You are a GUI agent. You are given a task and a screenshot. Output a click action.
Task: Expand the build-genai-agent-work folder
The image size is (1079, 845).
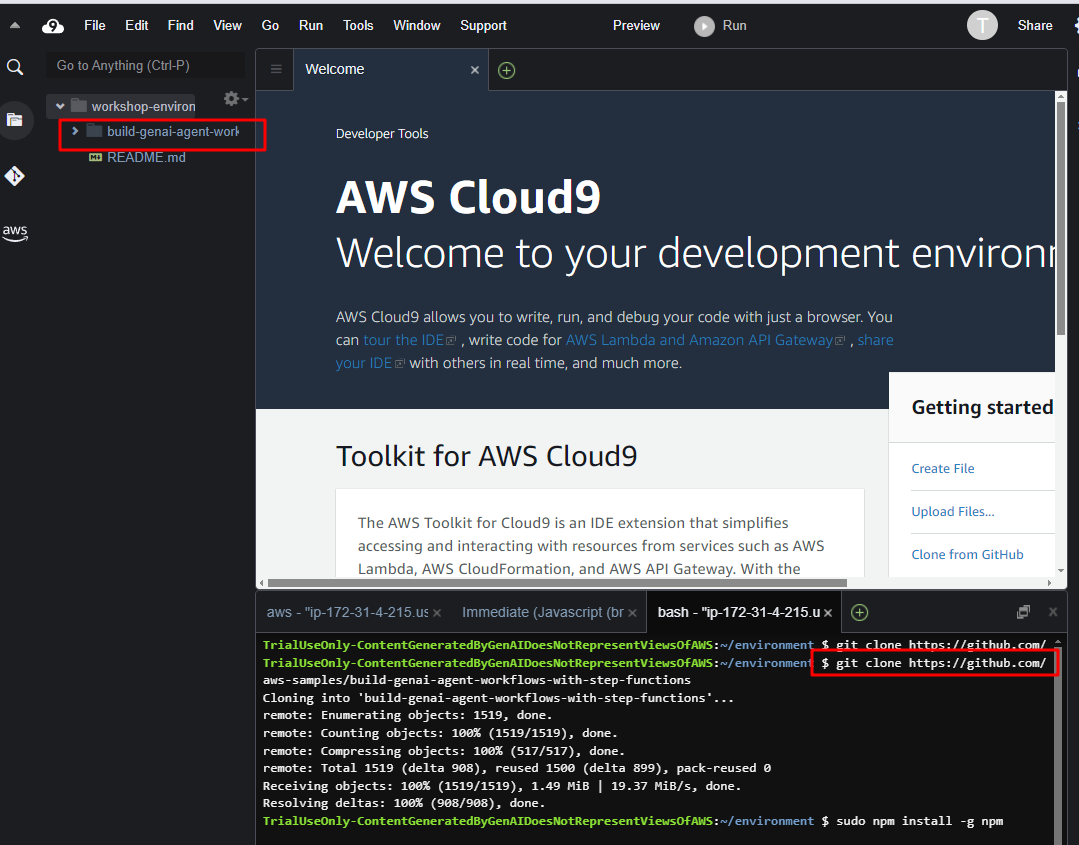point(75,131)
